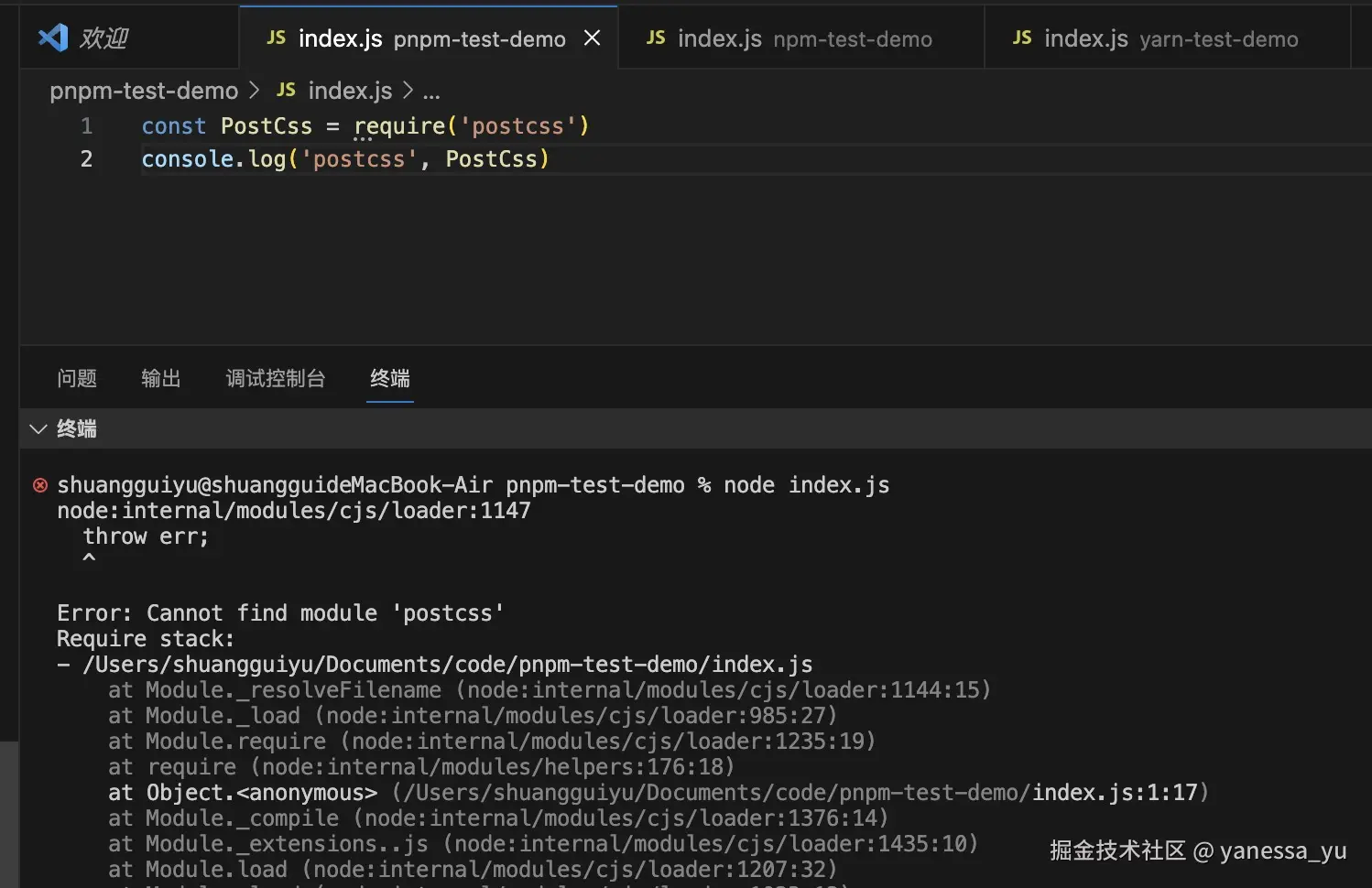Screen dimensions: 1372x888
Task: Click the Module._extensions..js stack trace line
Action: coord(543,844)
